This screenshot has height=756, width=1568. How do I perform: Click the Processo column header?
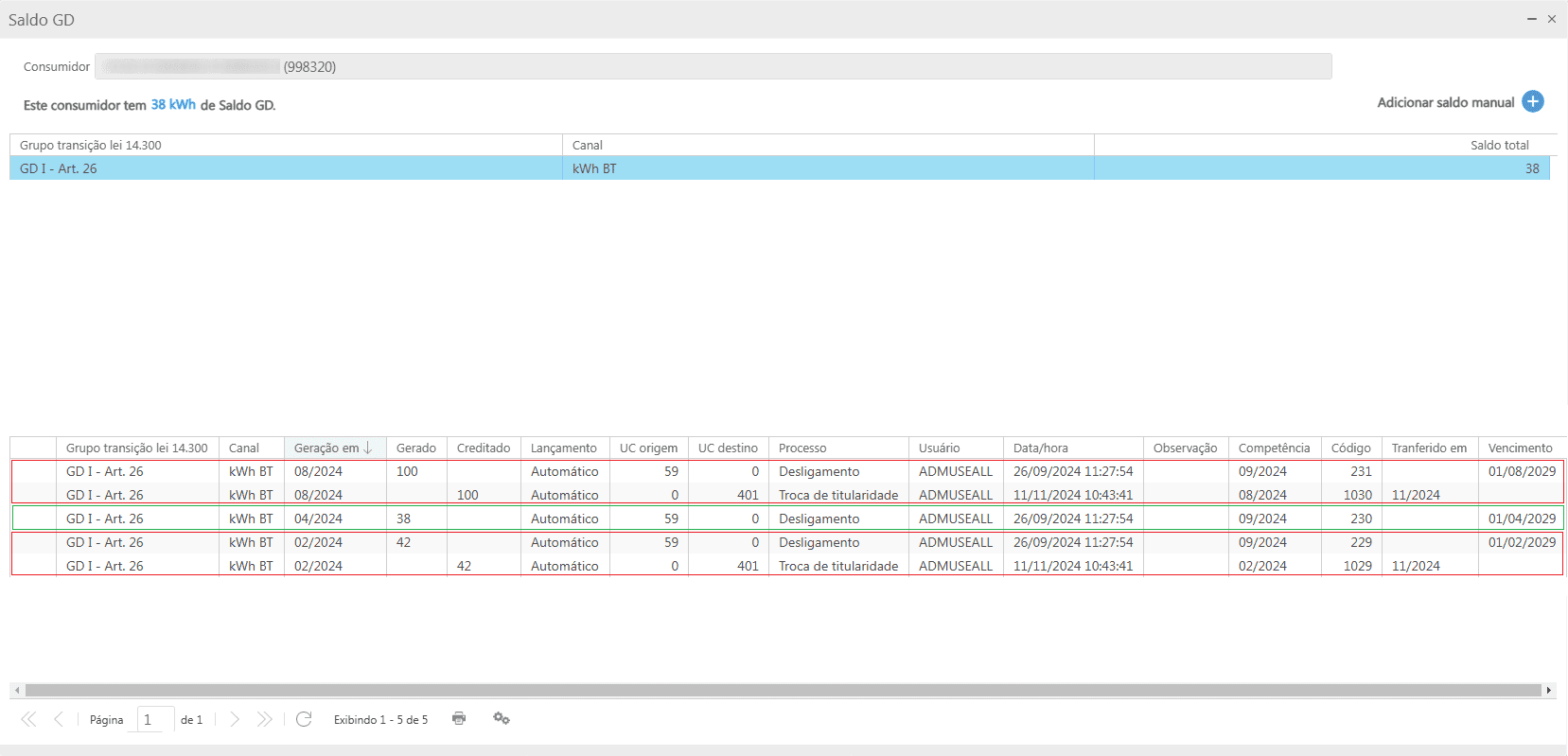[x=802, y=448]
